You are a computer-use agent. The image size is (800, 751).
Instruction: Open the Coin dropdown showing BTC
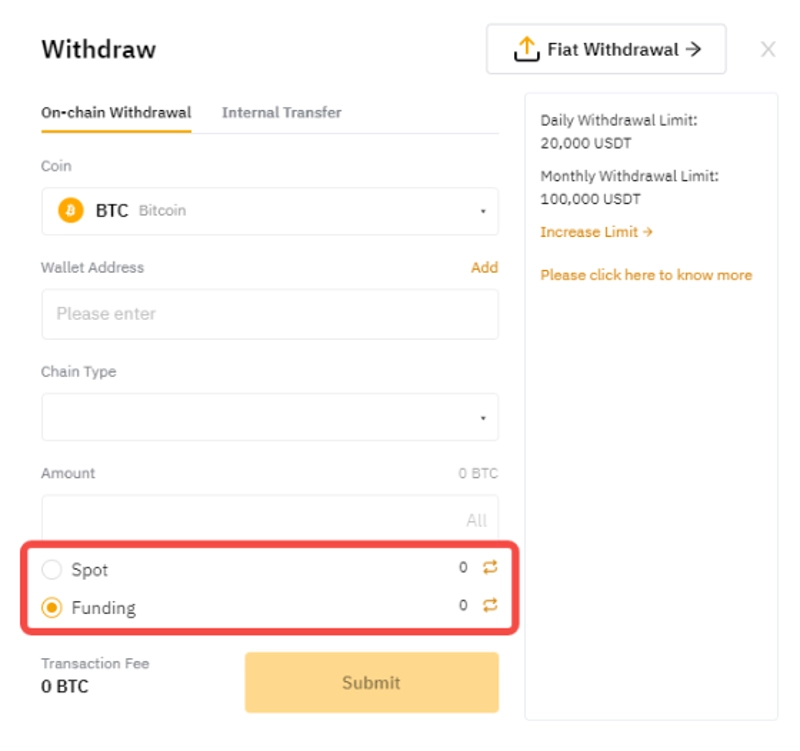click(269, 211)
